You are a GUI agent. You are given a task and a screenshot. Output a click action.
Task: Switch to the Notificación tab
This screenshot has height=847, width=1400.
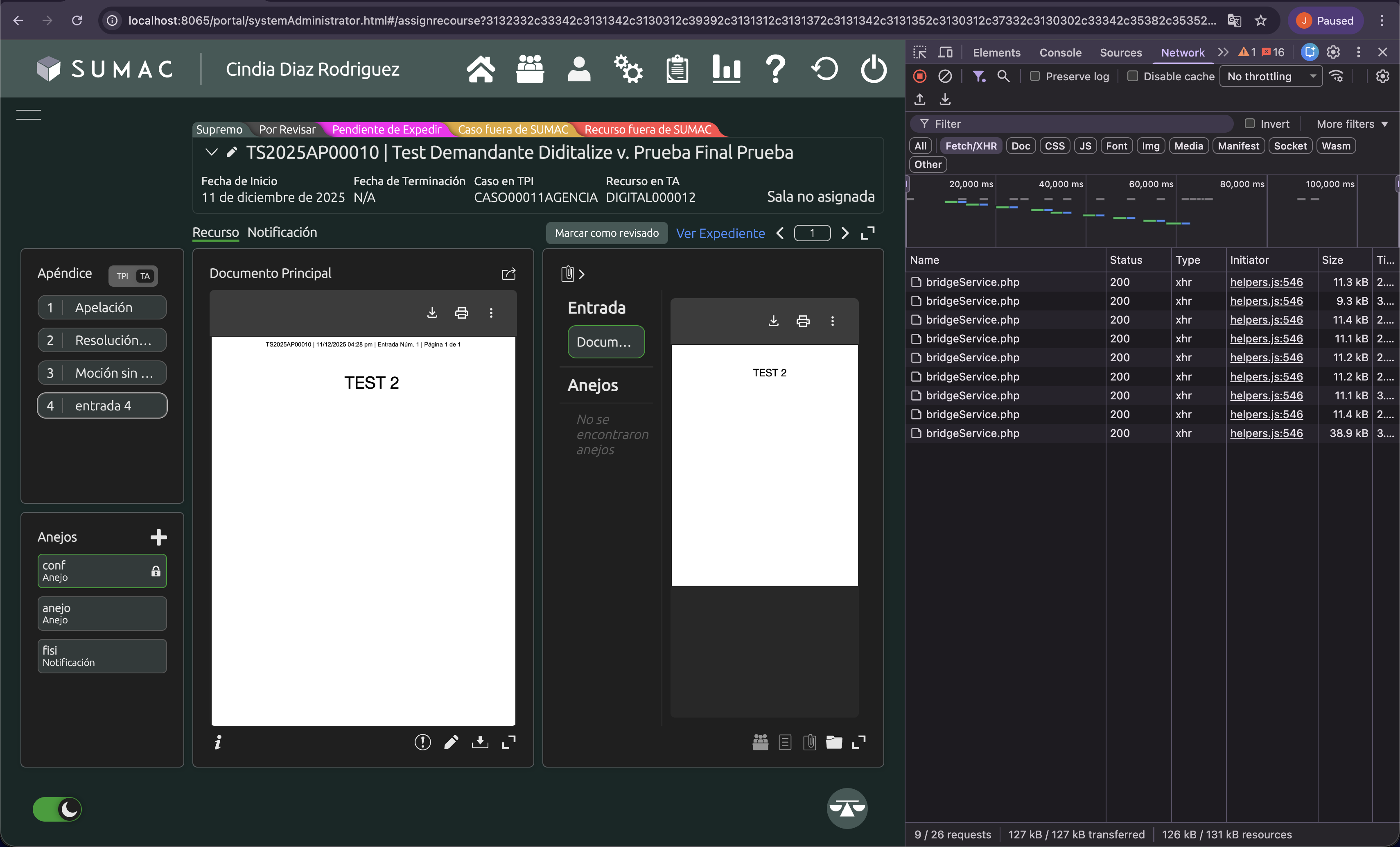(x=282, y=232)
